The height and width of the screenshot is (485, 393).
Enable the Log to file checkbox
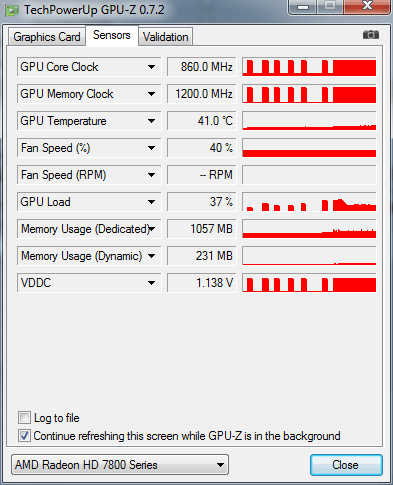click(24, 418)
